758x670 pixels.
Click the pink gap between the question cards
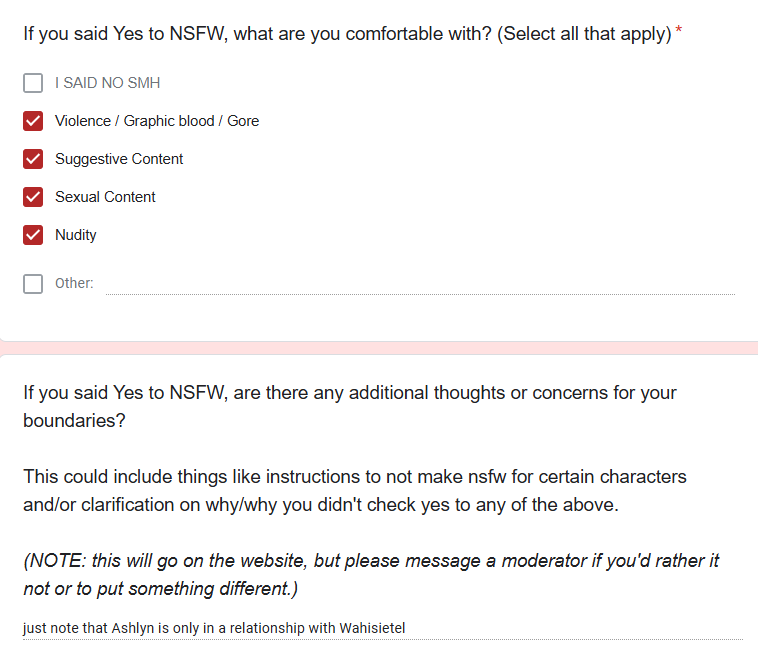click(x=379, y=348)
